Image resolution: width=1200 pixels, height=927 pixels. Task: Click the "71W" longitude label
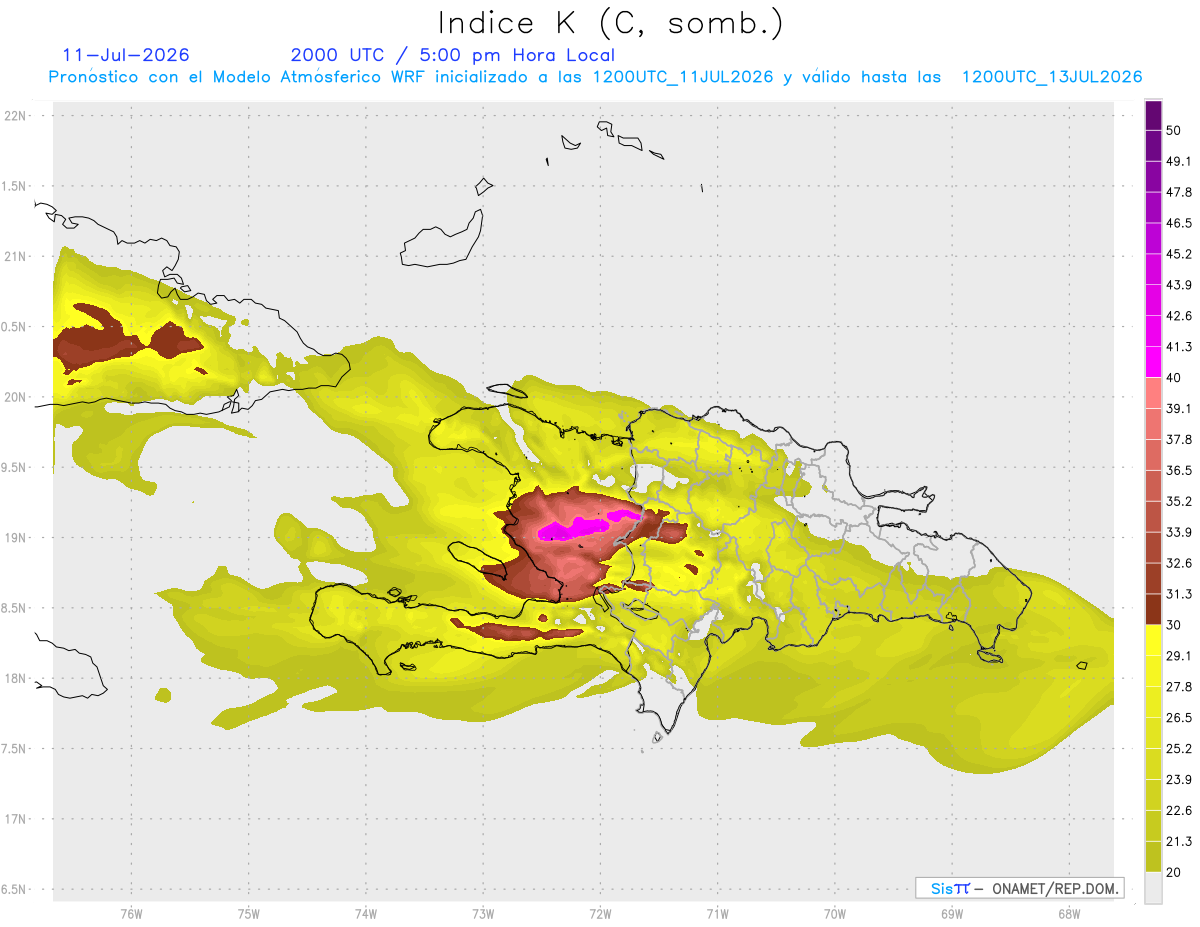click(717, 914)
